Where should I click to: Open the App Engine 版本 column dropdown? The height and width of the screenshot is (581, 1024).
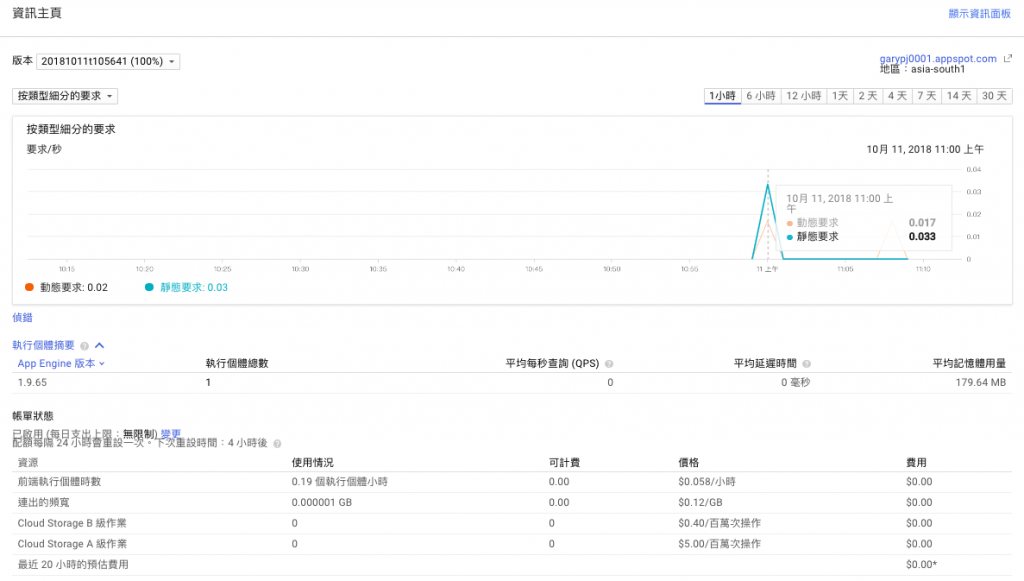click(x=61, y=364)
